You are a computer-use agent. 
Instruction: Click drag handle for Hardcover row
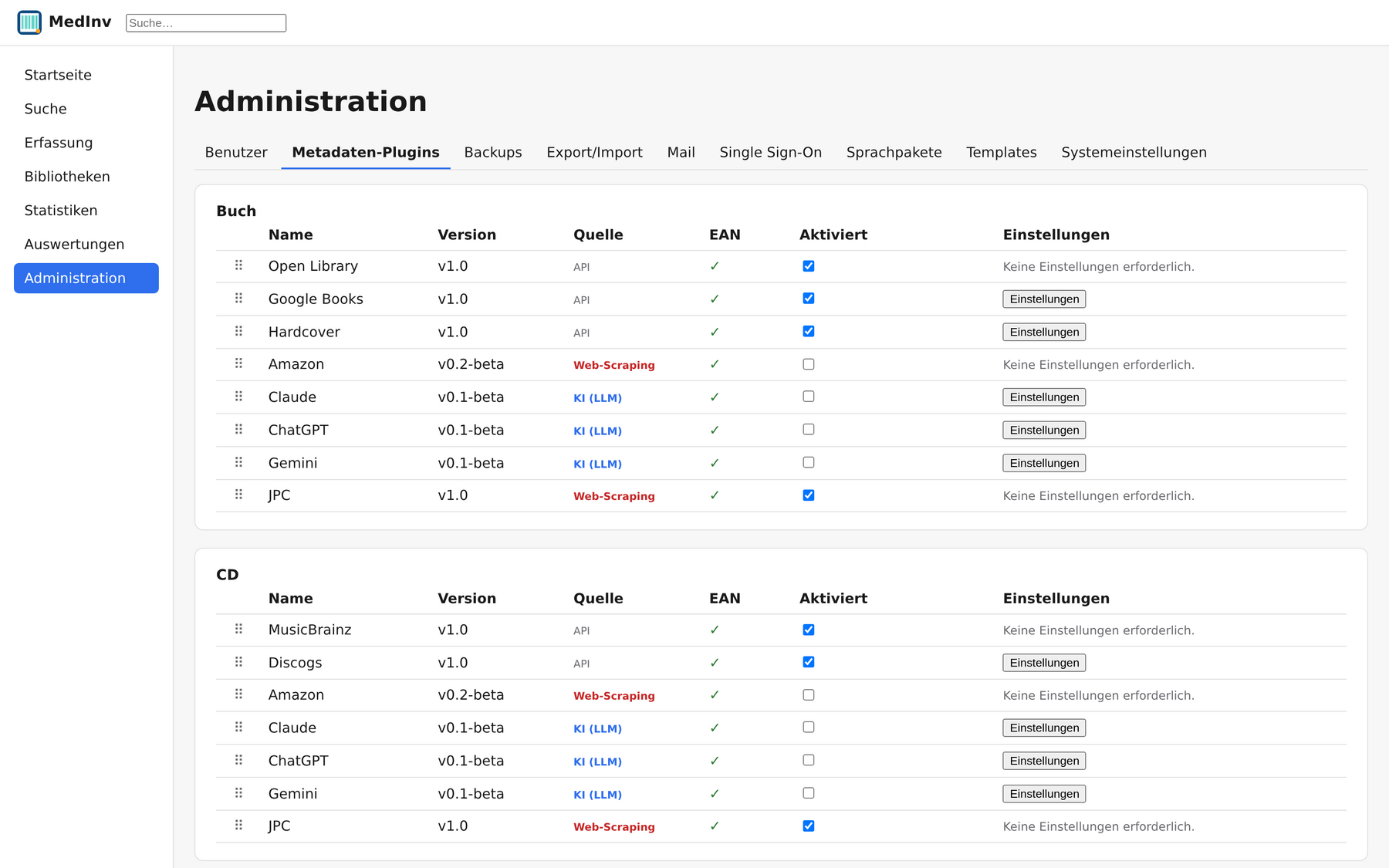pyautogui.click(x=238, y=331)
